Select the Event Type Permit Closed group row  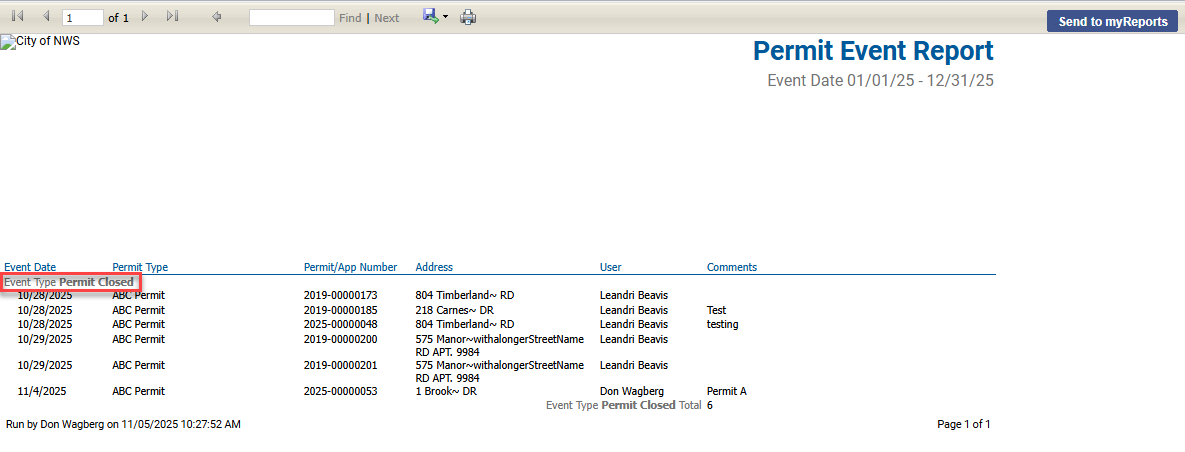point(69,282)
